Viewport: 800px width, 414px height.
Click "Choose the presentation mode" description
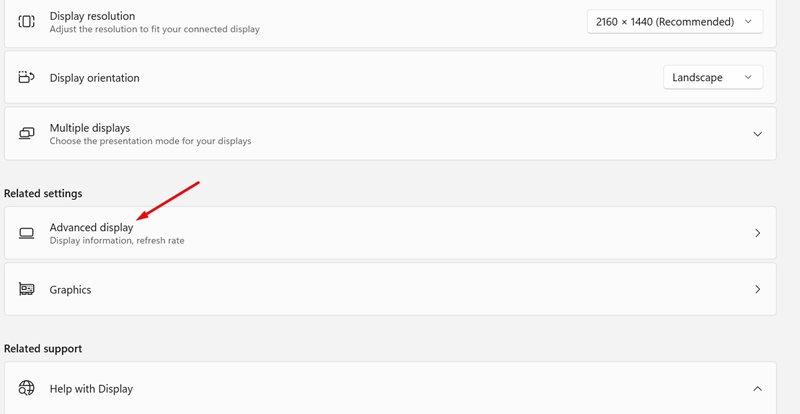(151, 141)
